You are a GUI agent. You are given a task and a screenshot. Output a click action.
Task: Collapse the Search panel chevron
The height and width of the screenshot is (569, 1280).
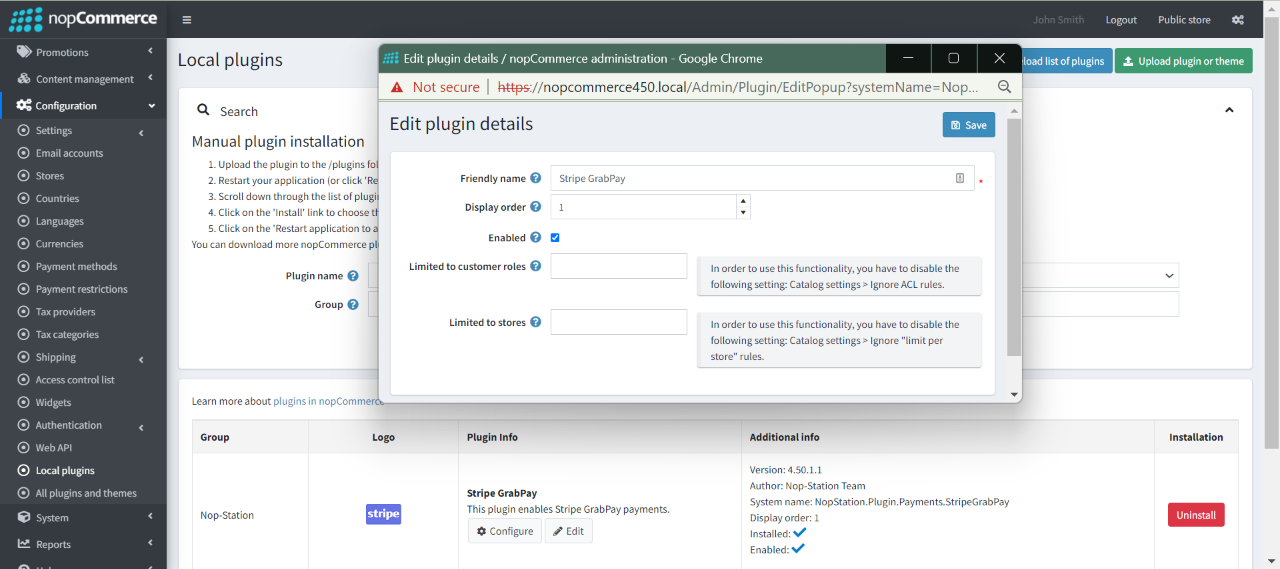pyautogui.click(x=1229, y=110)
